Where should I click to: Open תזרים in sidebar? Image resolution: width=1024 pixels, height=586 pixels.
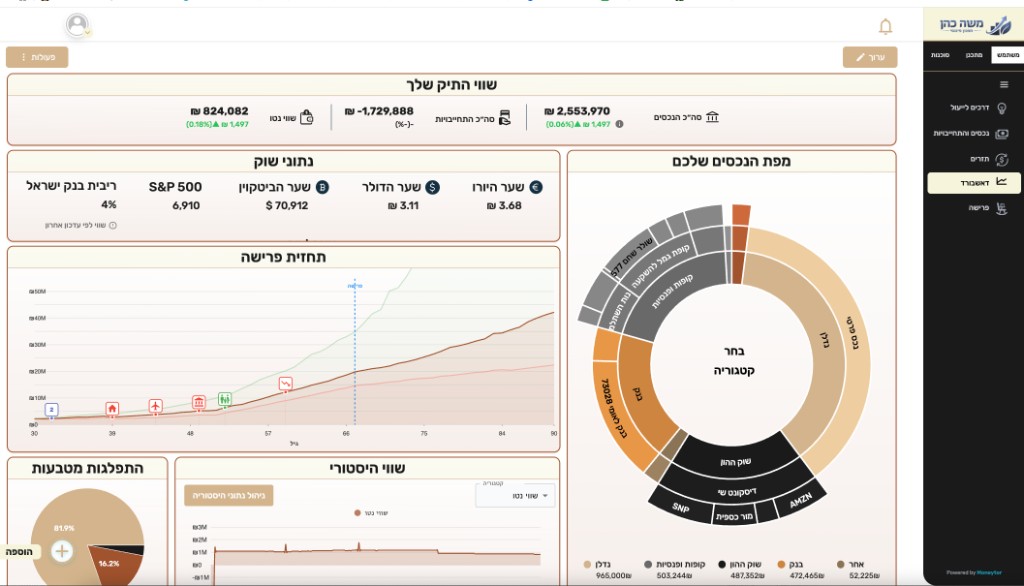[x=988, y=159]
